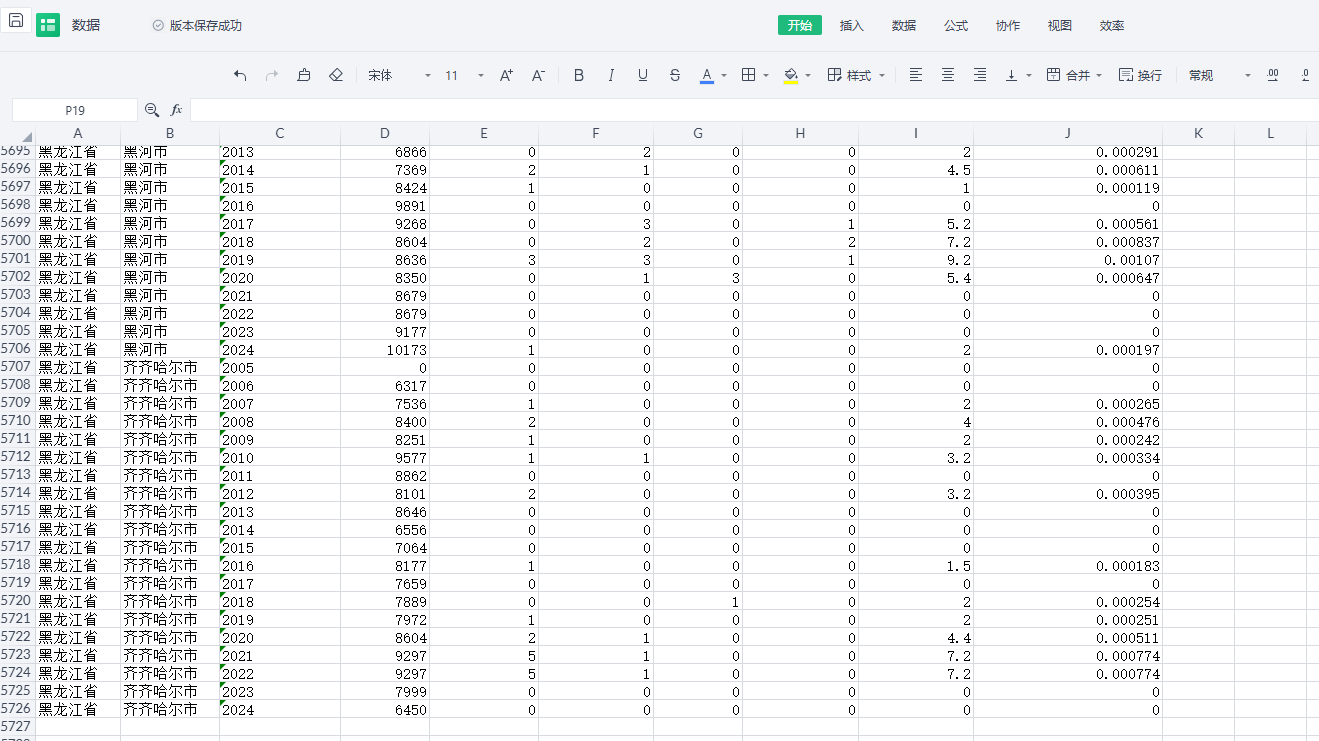Increase font size with A+ icon

point(506,75)
